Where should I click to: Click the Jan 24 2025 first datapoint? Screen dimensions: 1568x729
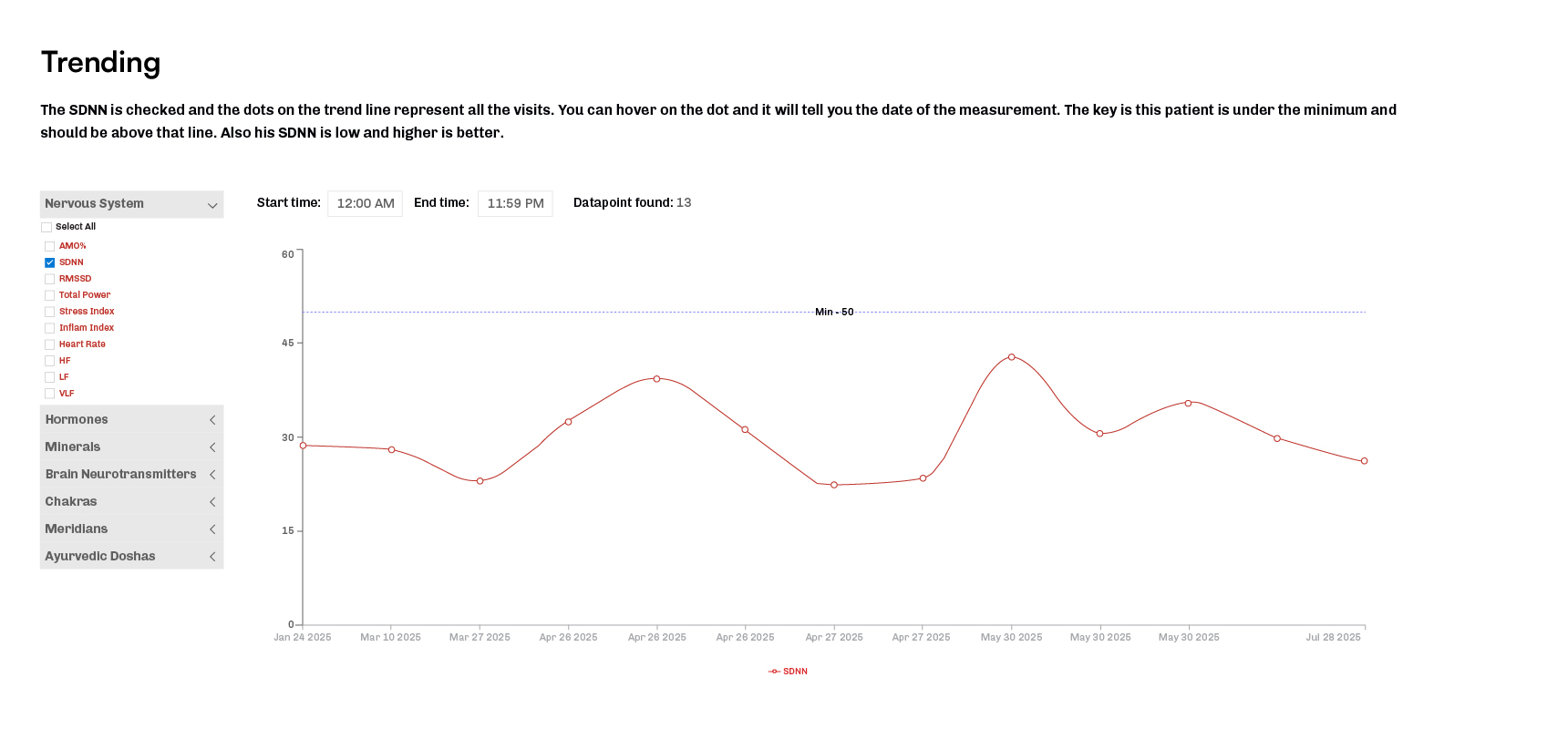(x=304, y=446)
